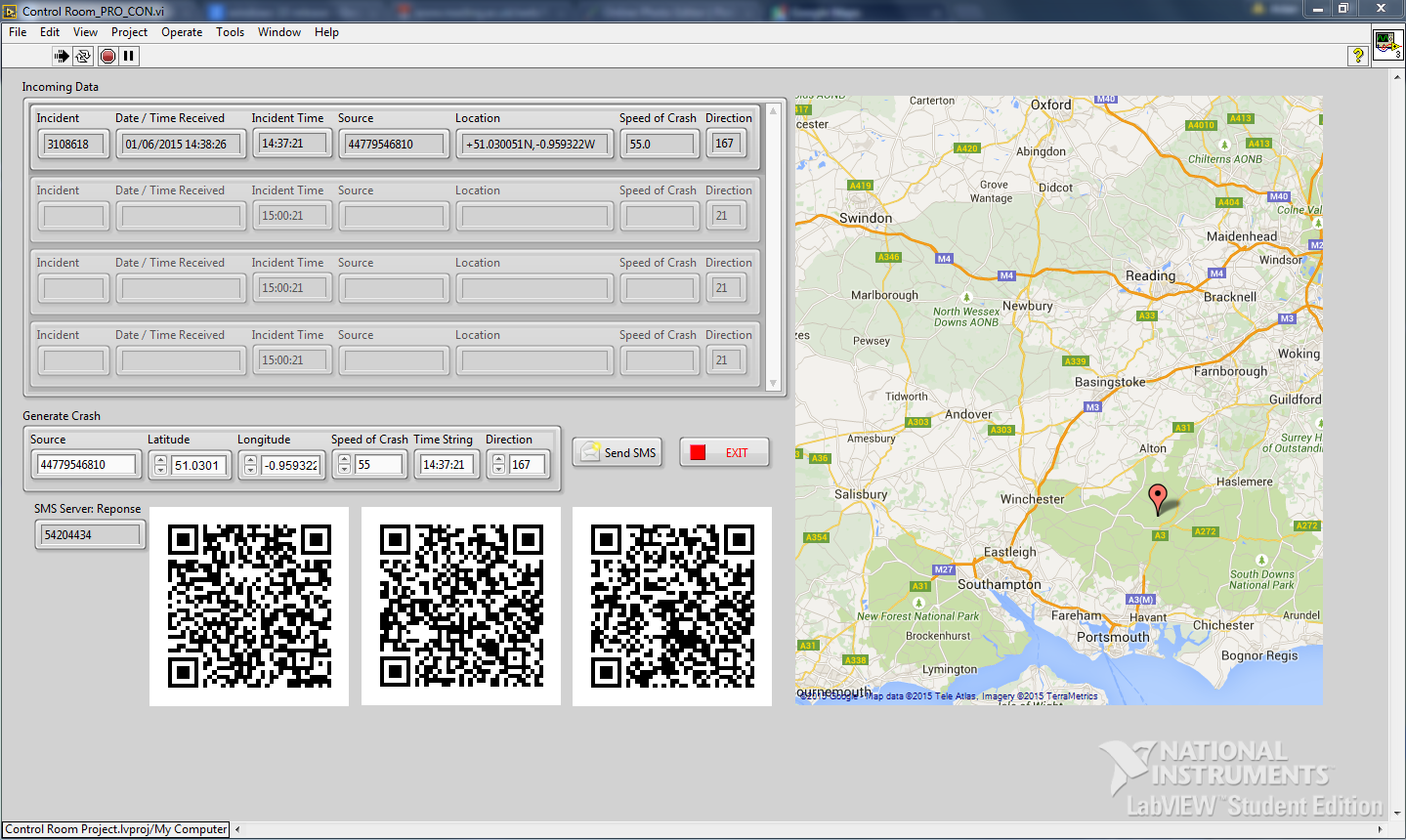1406x840 pixels.
Task: Click the Longitude stepper control
Action: point(250,465)
